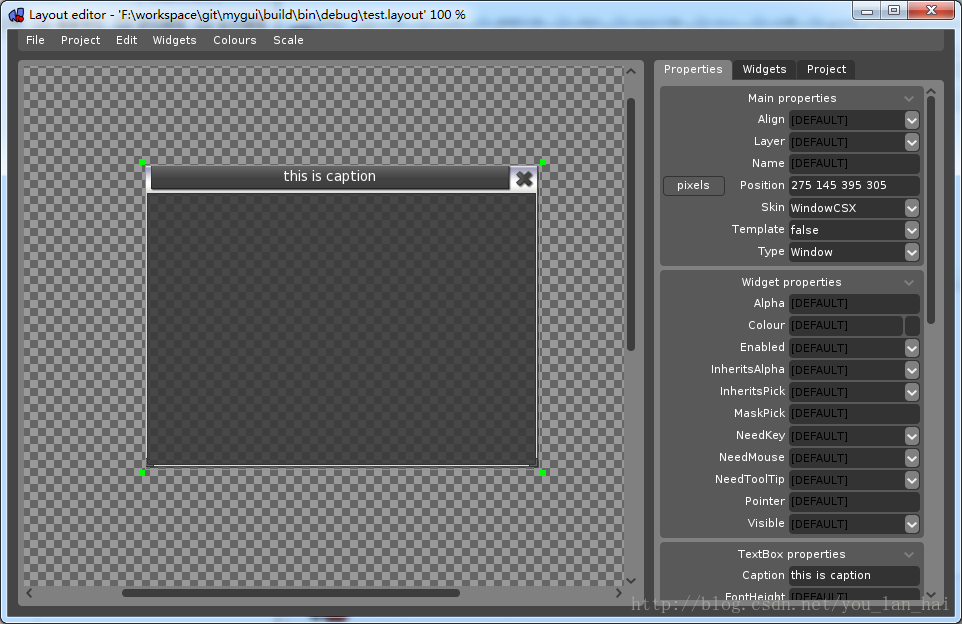Open the Template dropdown showing false
The width and height of the screenshot is (962, 624).
(x=912, y=230)
